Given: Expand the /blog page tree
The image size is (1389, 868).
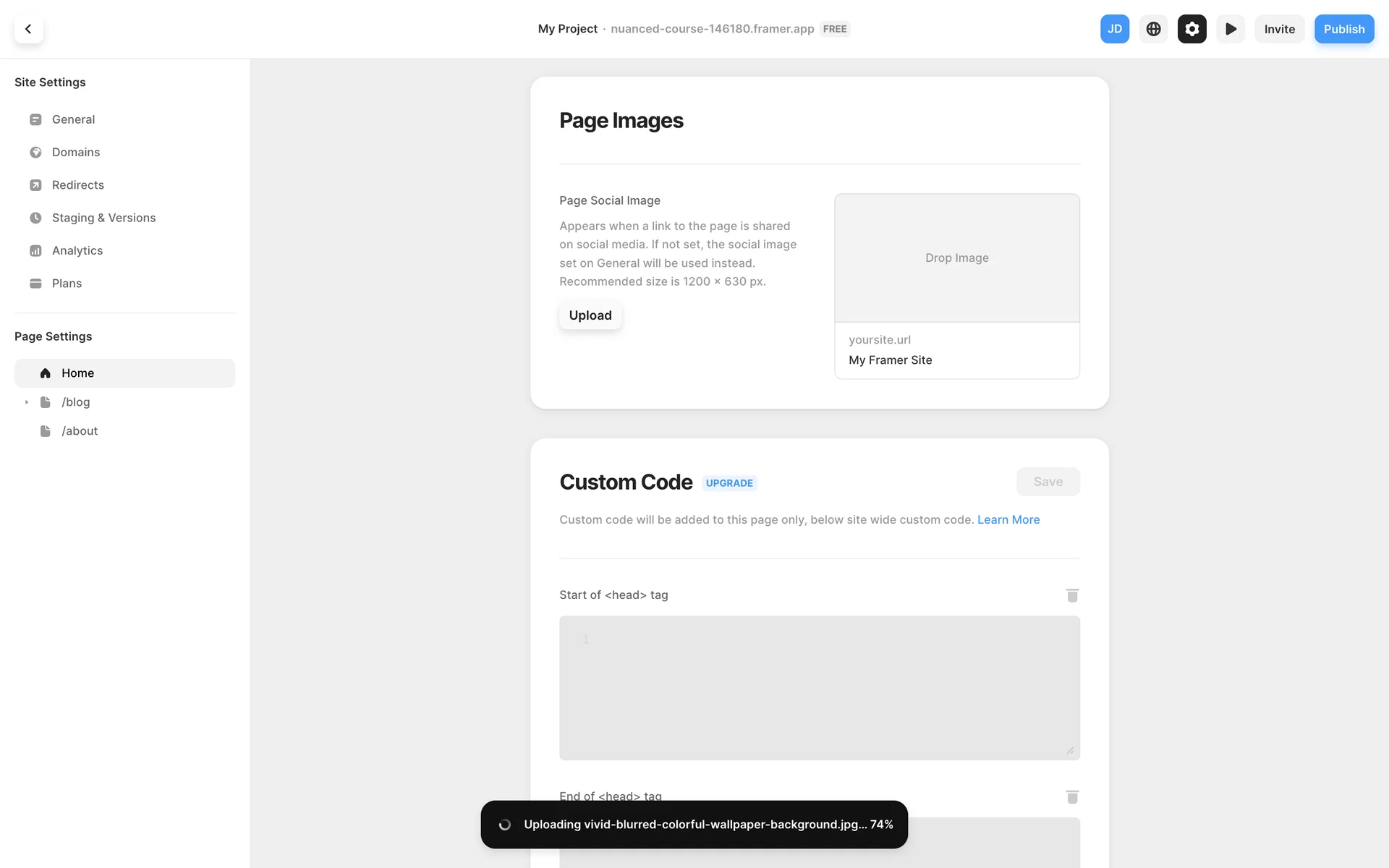Looking at the screenshot, I should coord(27,402).
